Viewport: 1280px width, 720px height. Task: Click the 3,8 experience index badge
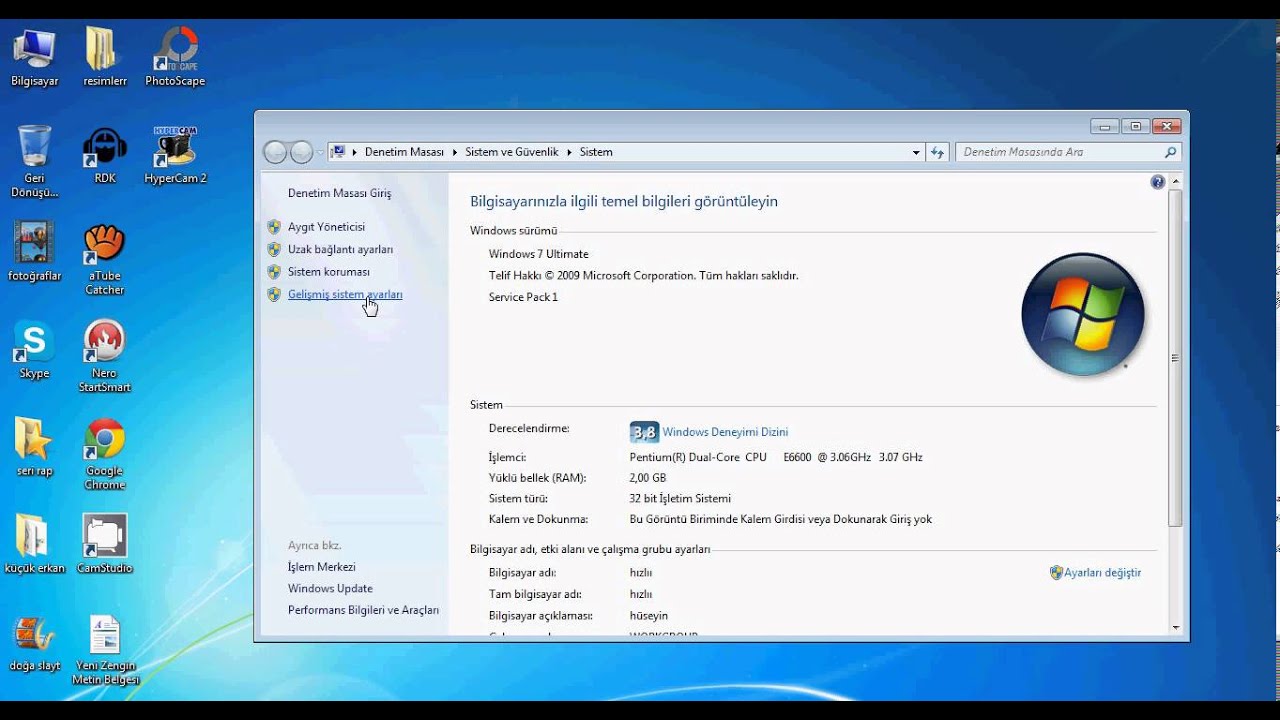click(644, 432)
